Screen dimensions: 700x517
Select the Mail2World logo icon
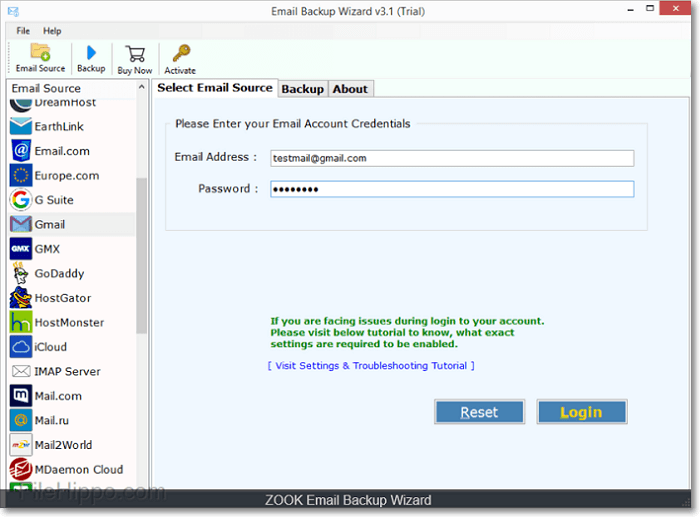point(21,445)
